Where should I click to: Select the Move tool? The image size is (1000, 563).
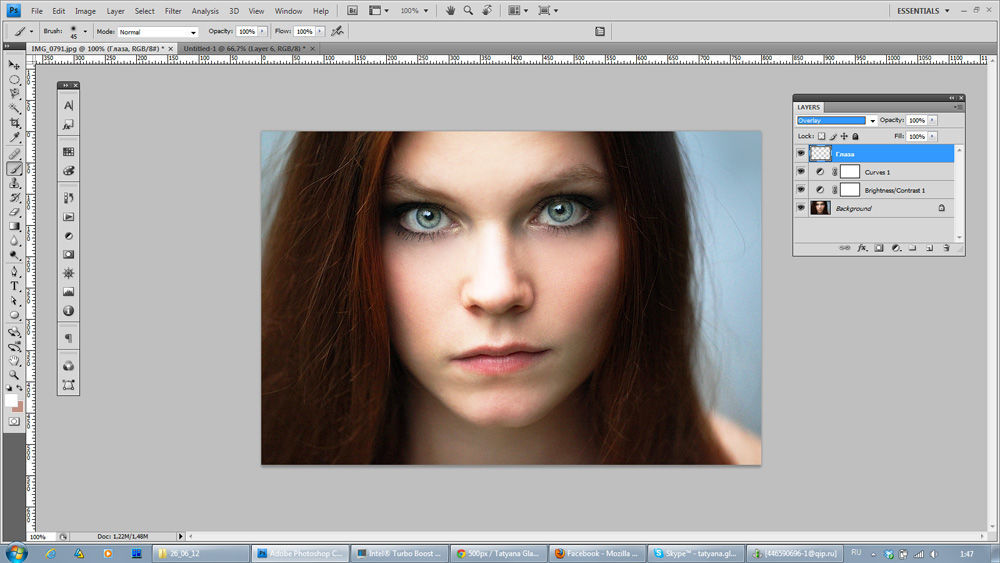pos(14,65)
